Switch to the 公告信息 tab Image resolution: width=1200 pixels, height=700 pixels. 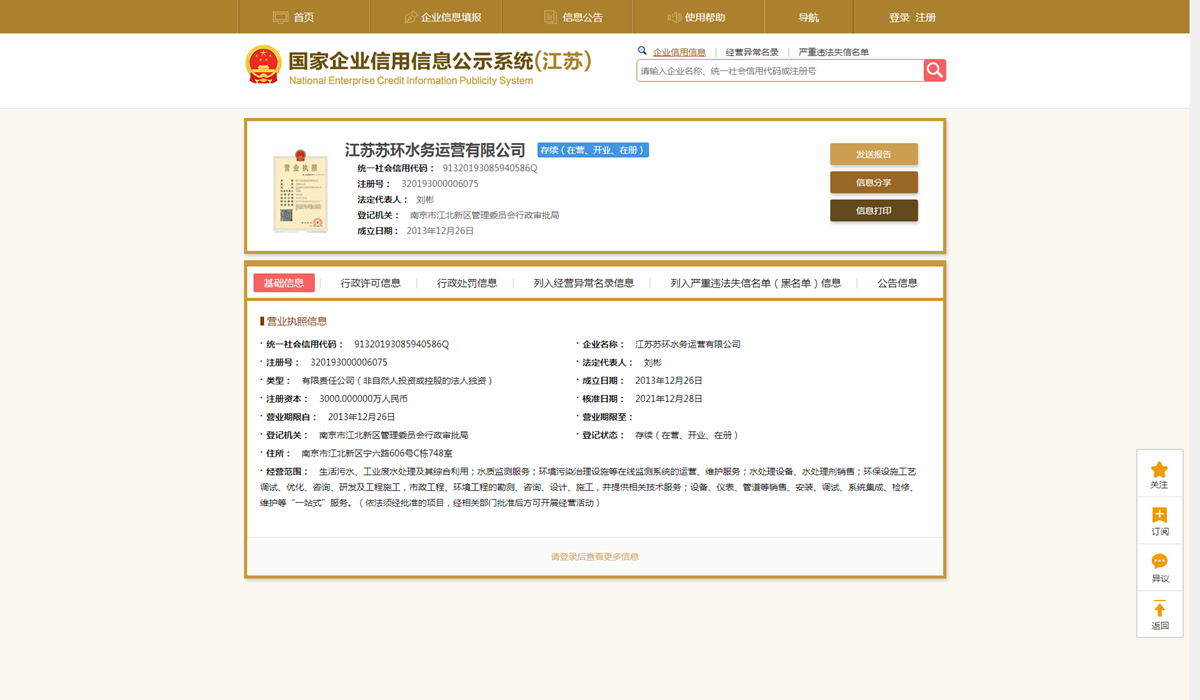coord(897,283)
